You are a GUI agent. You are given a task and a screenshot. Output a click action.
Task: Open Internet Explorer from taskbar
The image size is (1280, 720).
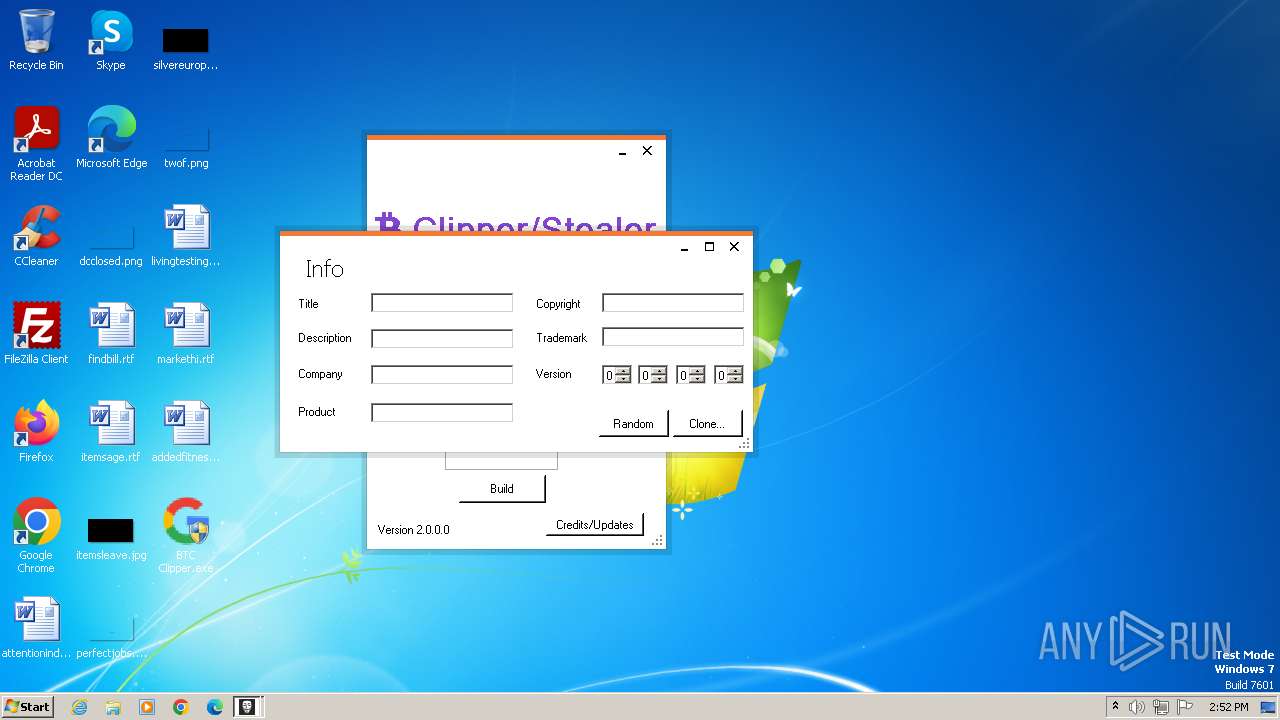tap(79, 707)
